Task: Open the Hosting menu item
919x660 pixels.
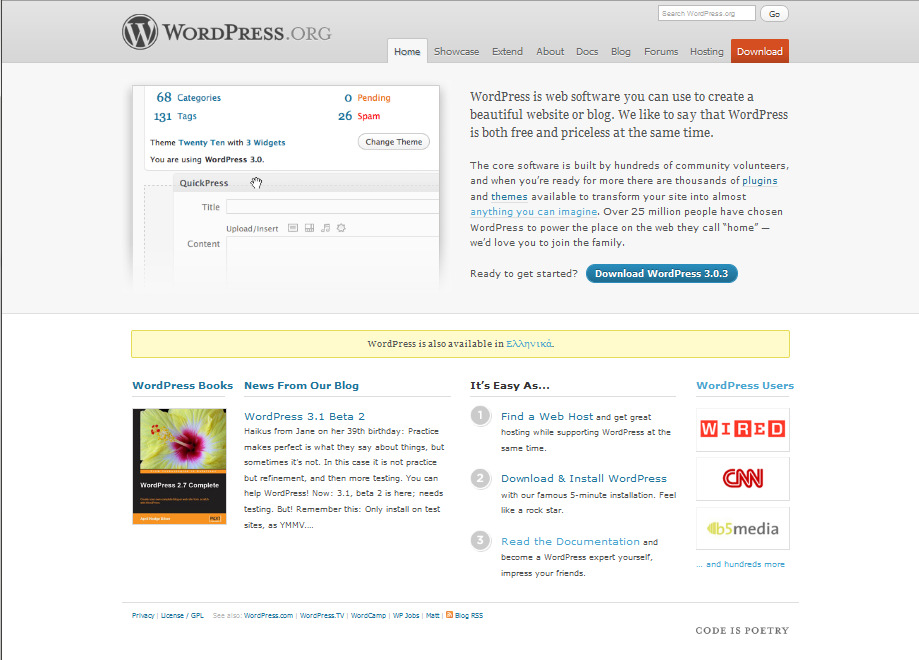Action: (x=706, y=51)
